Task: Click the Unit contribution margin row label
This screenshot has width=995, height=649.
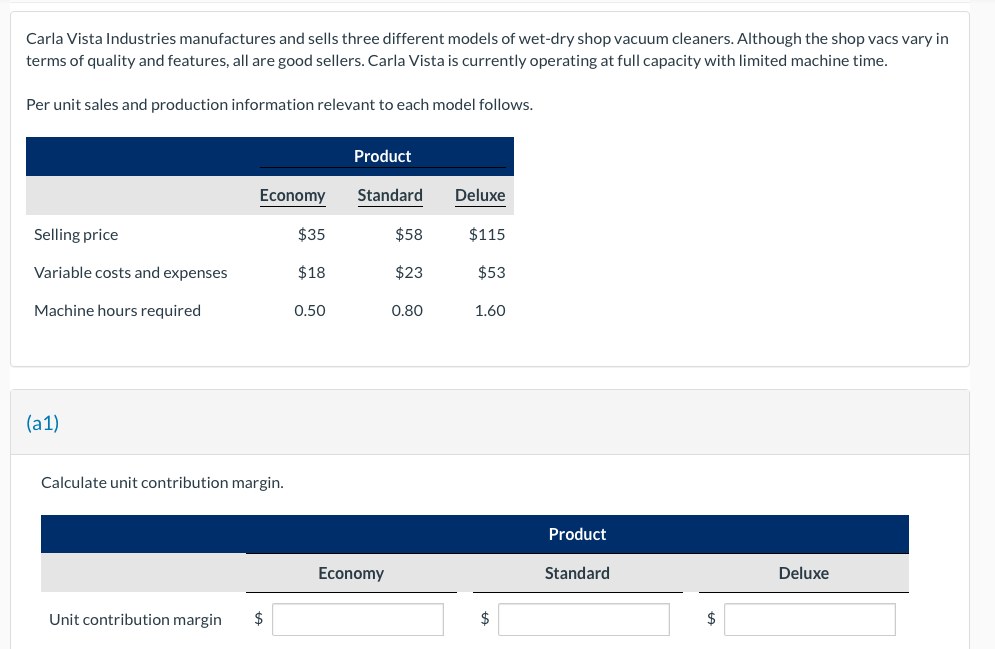Action: [x=135, y=619]
